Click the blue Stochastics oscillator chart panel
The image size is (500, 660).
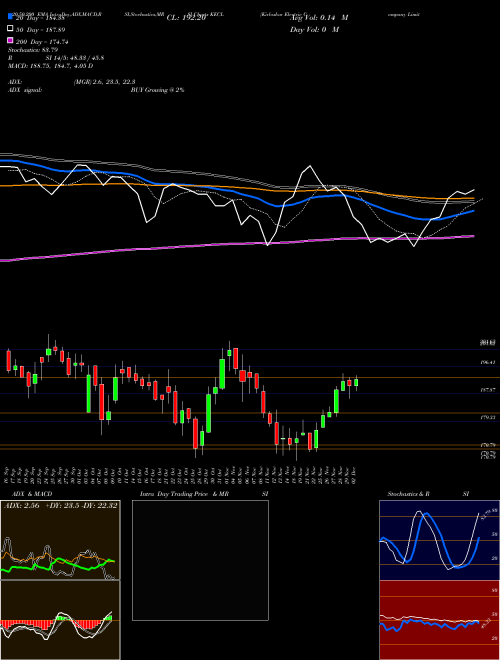click(x=439, y=540)
